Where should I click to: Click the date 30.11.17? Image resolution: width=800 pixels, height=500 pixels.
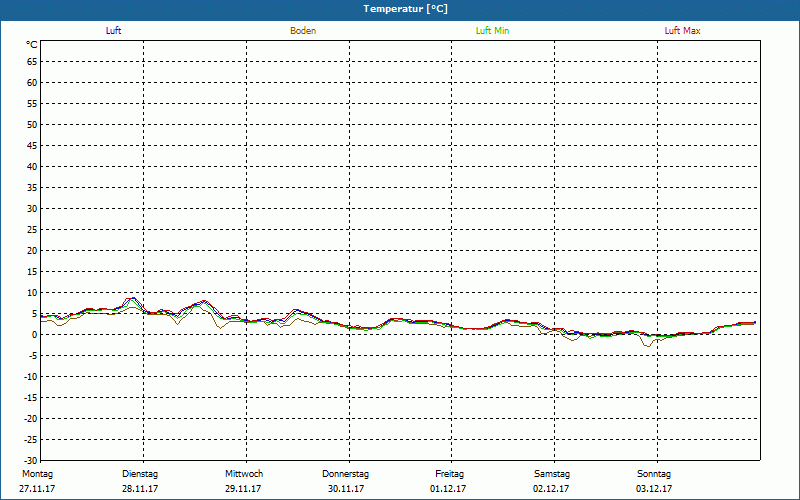coord(346,489)
